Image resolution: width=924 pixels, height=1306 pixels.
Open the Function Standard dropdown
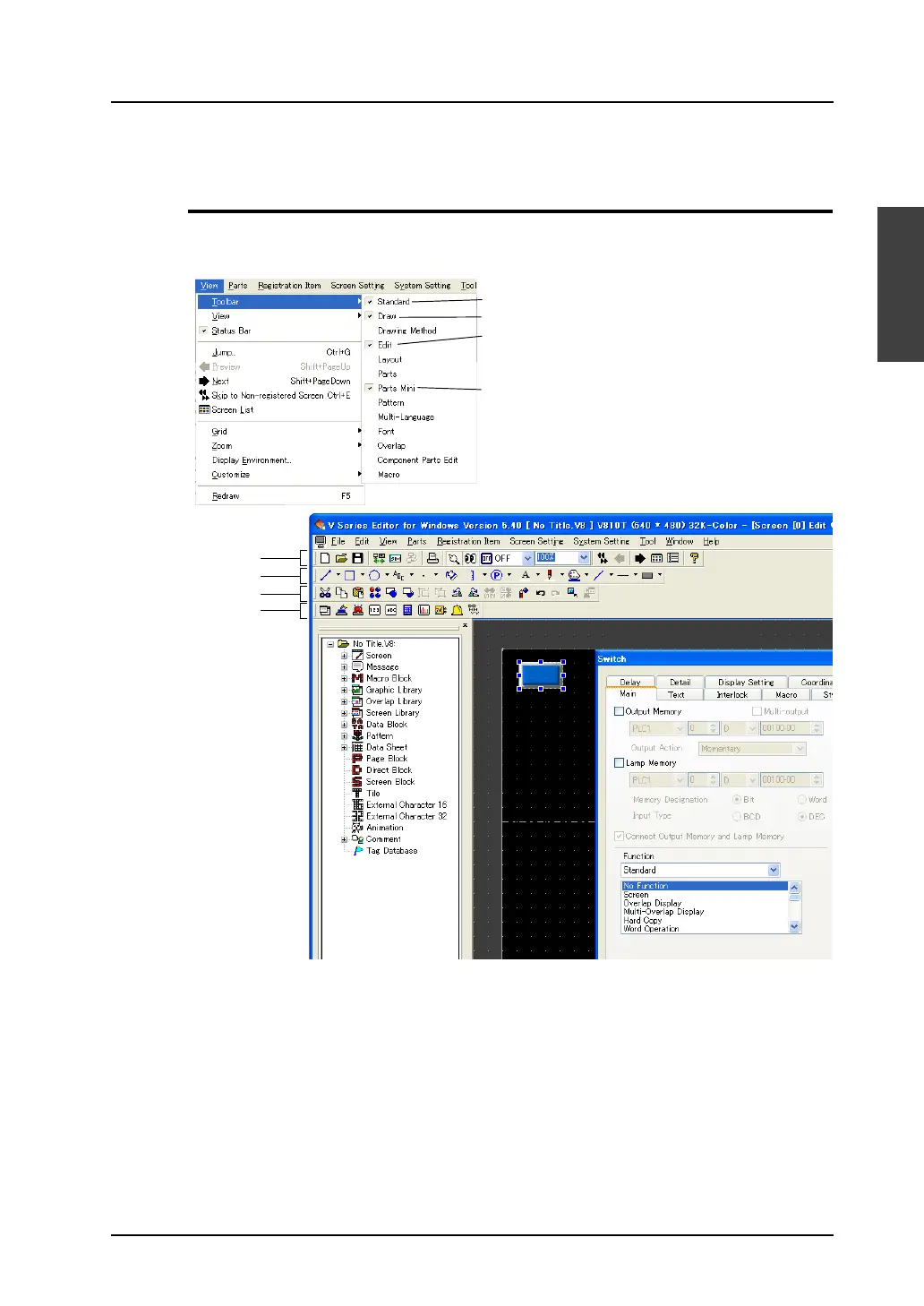click(x=774, y=870)
